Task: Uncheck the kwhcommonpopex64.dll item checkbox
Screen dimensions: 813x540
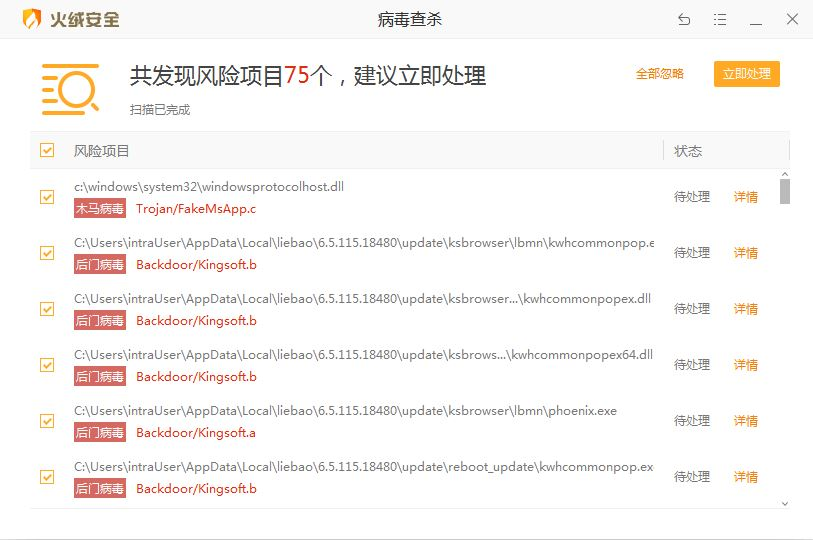Action: click(47, 365)
